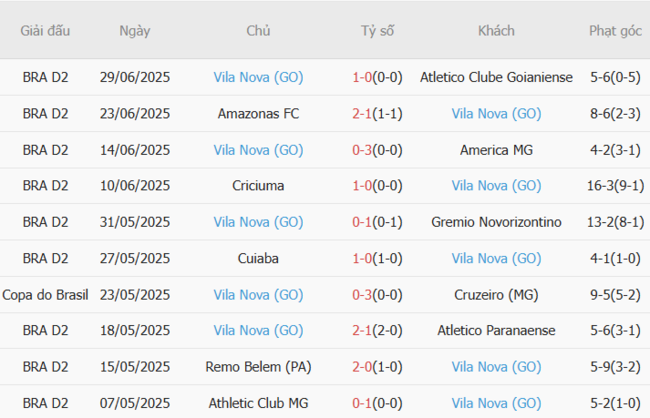Select America MG in the away column

496,150
